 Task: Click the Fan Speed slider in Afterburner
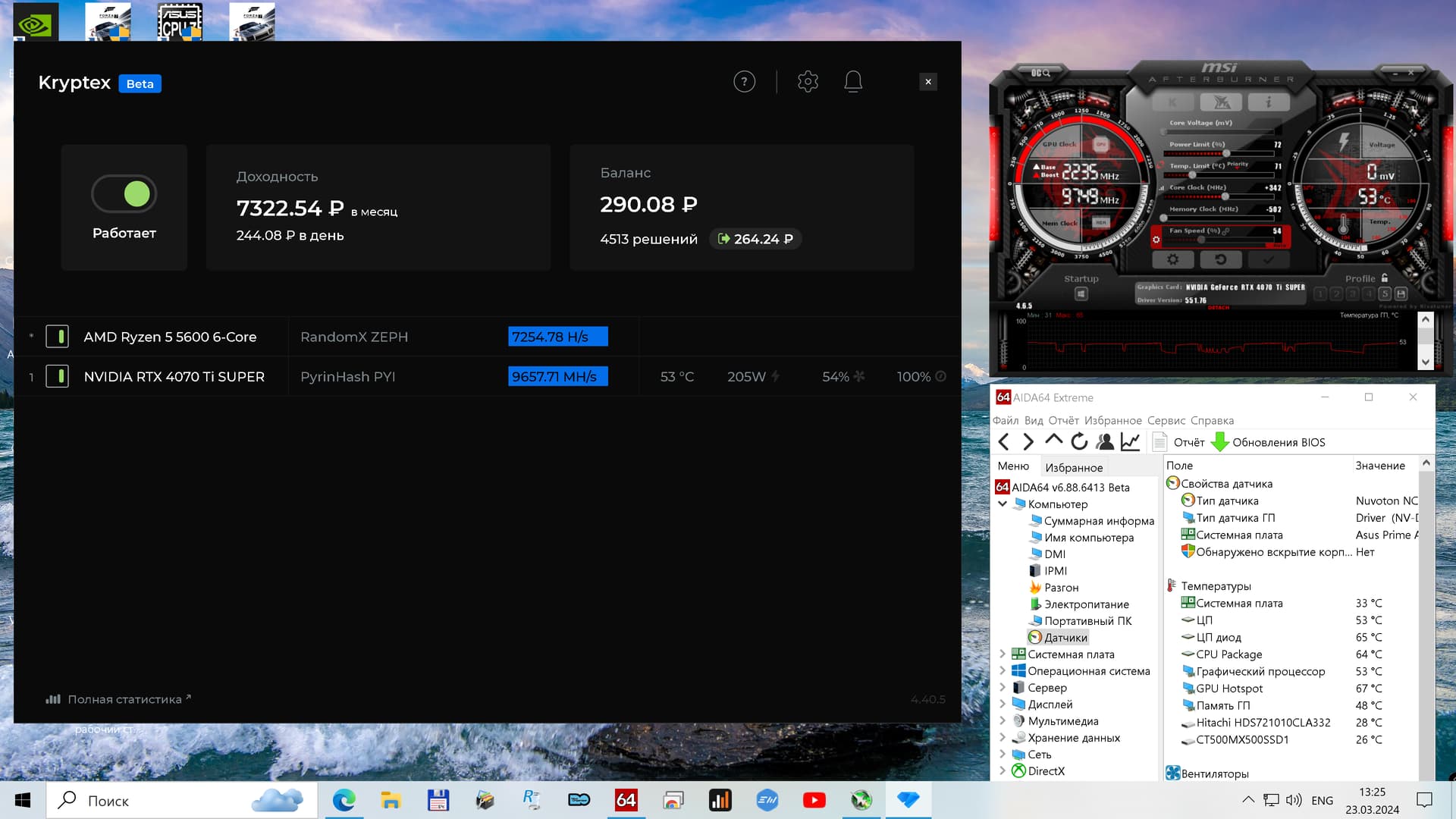1217,240
